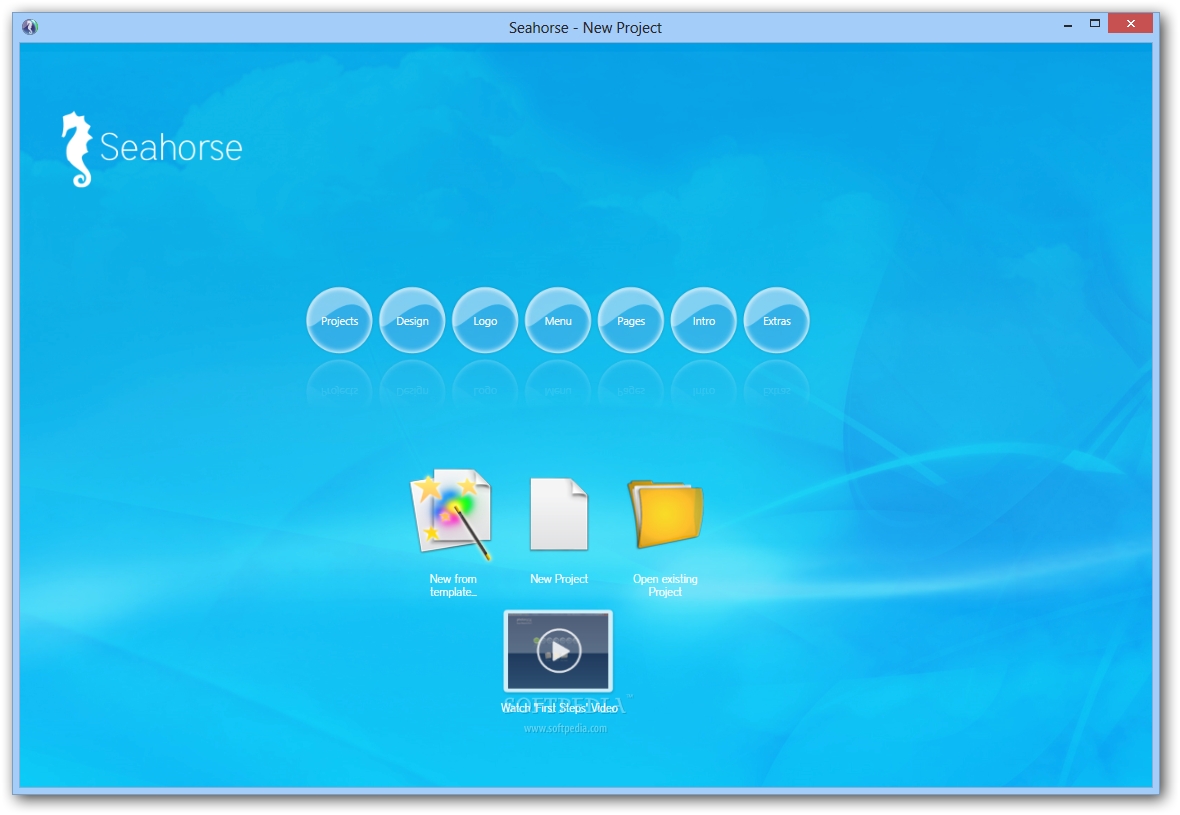The height and width of the screenshot is (815, 1180).
Task: Select the Logo bubble
Action: click(485, 321)
